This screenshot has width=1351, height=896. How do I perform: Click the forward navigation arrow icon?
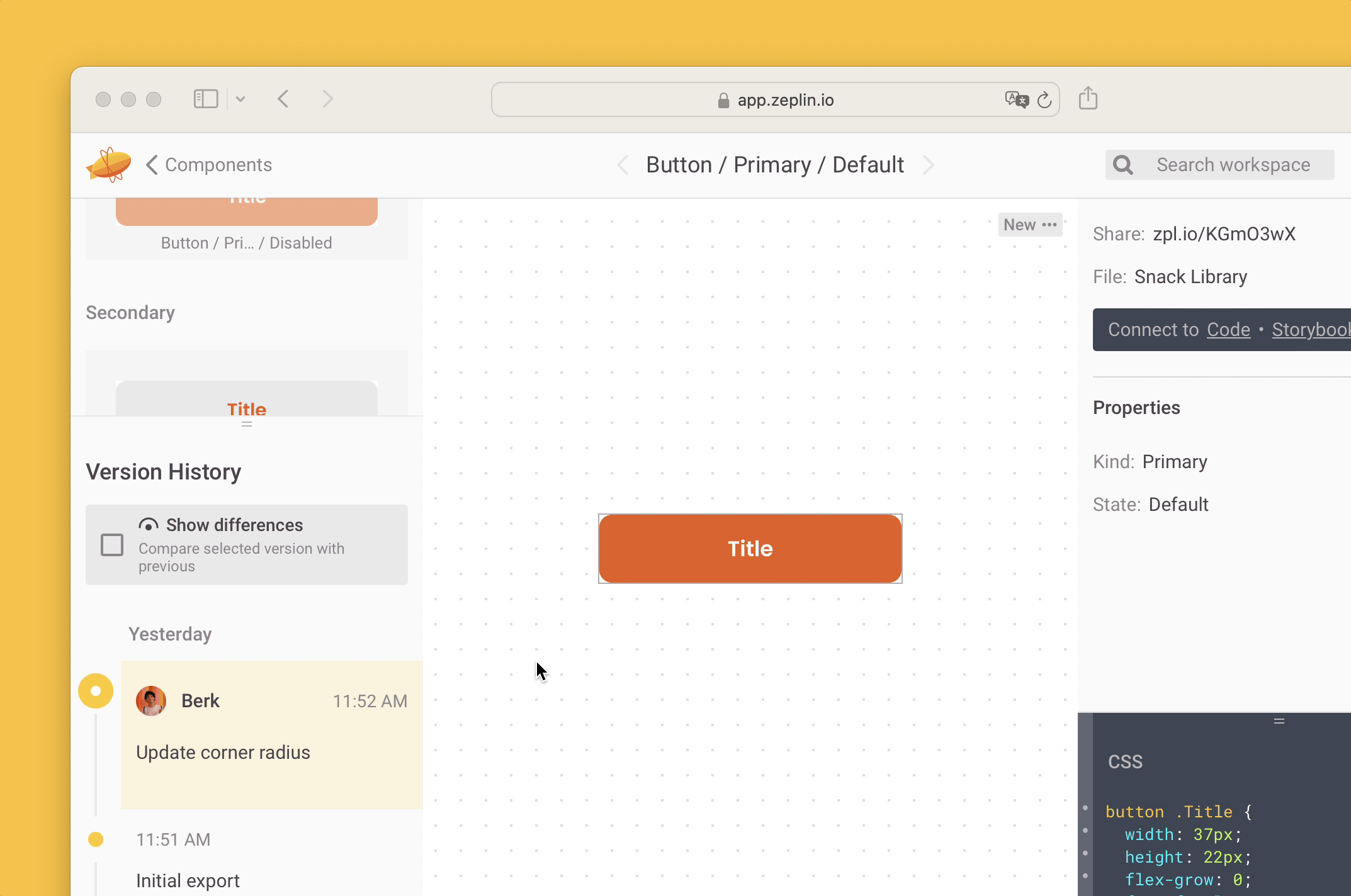[x=327, y=98]
